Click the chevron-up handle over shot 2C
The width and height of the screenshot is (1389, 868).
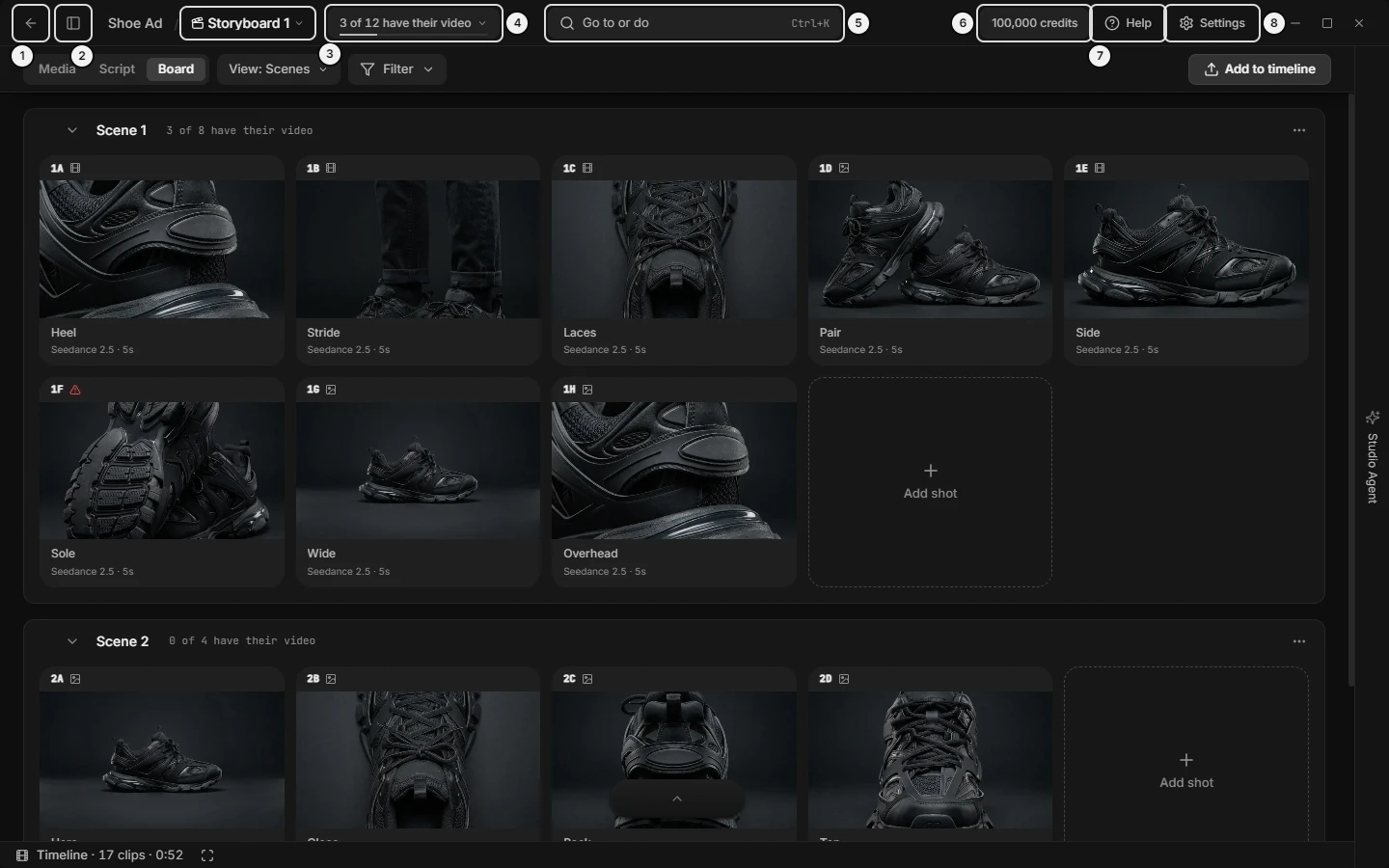click(x=677, y=799)
